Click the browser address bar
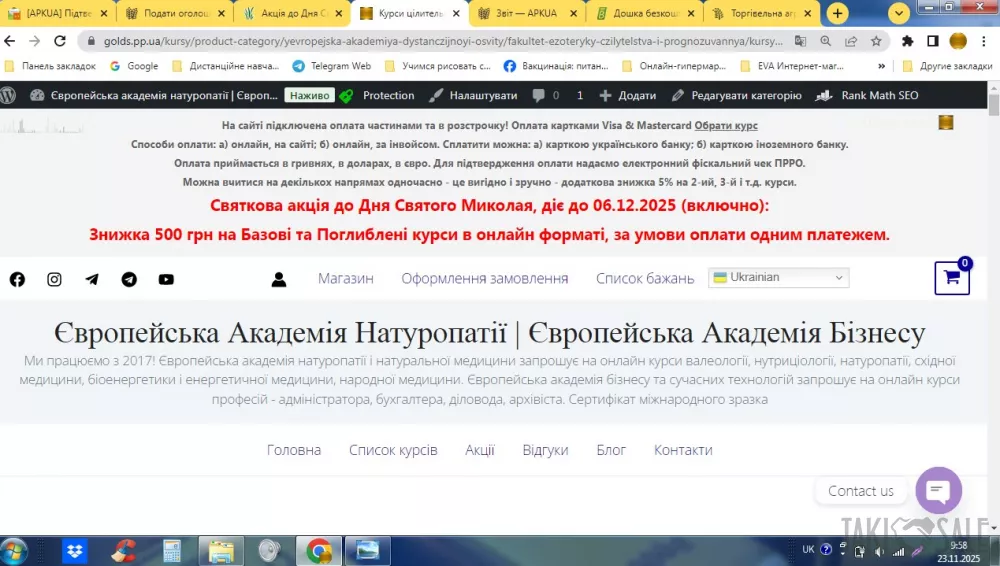The image size is (1000, 566). [430, 41]
